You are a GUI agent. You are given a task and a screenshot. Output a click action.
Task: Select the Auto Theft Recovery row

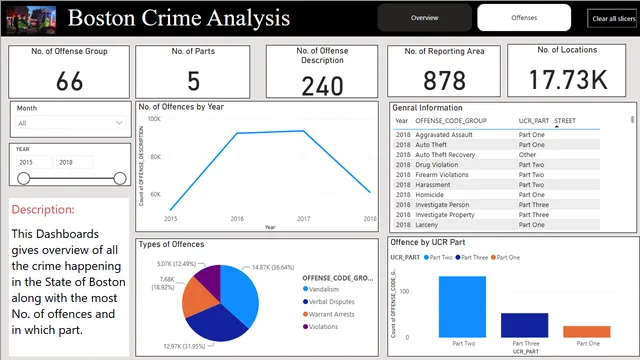[496, 155]
